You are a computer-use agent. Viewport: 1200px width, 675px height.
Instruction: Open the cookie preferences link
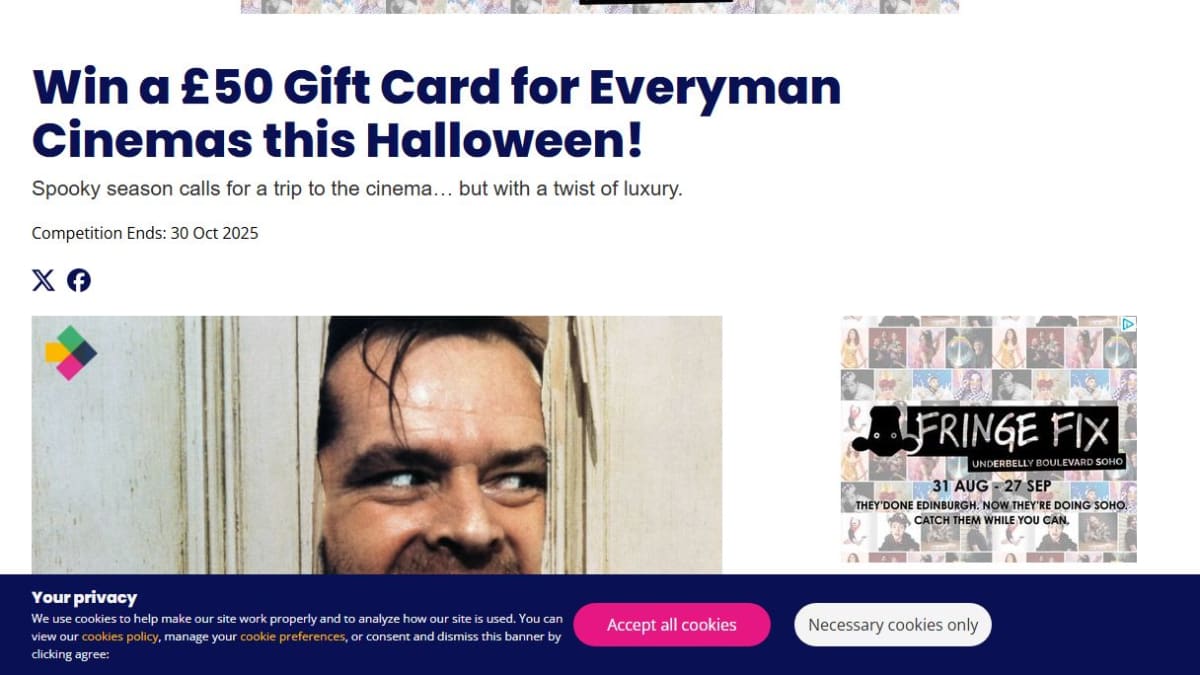point(292,636)
